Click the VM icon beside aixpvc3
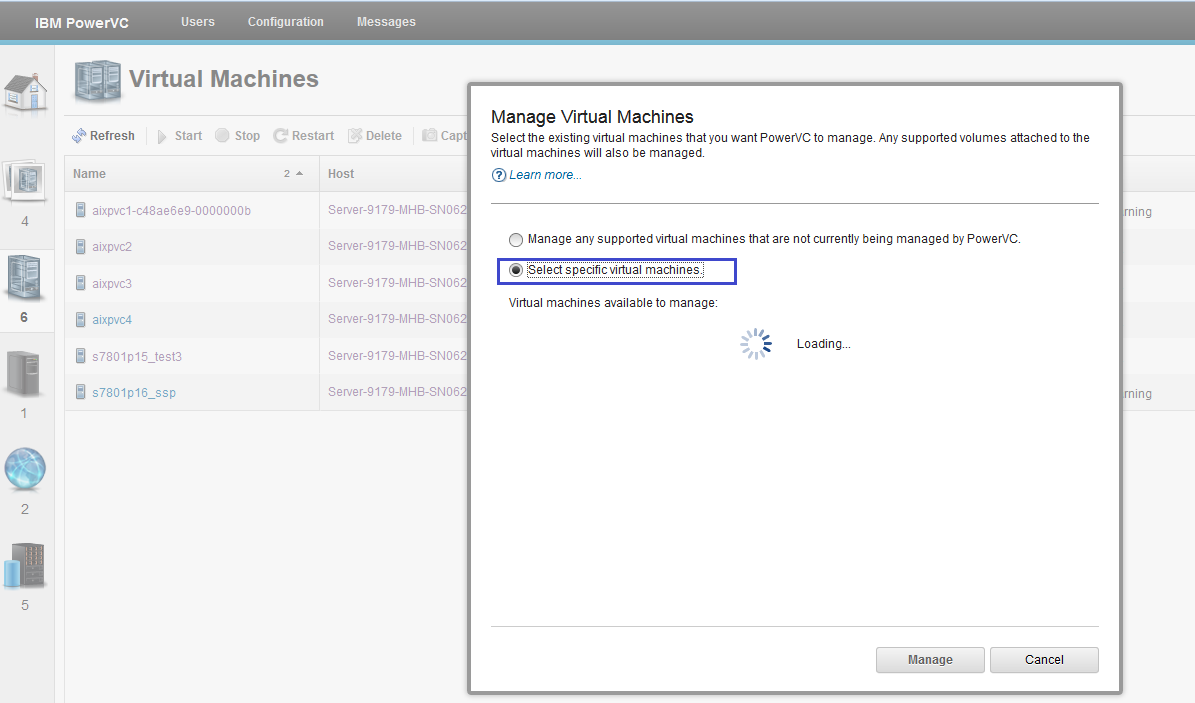 click(81, 283)
